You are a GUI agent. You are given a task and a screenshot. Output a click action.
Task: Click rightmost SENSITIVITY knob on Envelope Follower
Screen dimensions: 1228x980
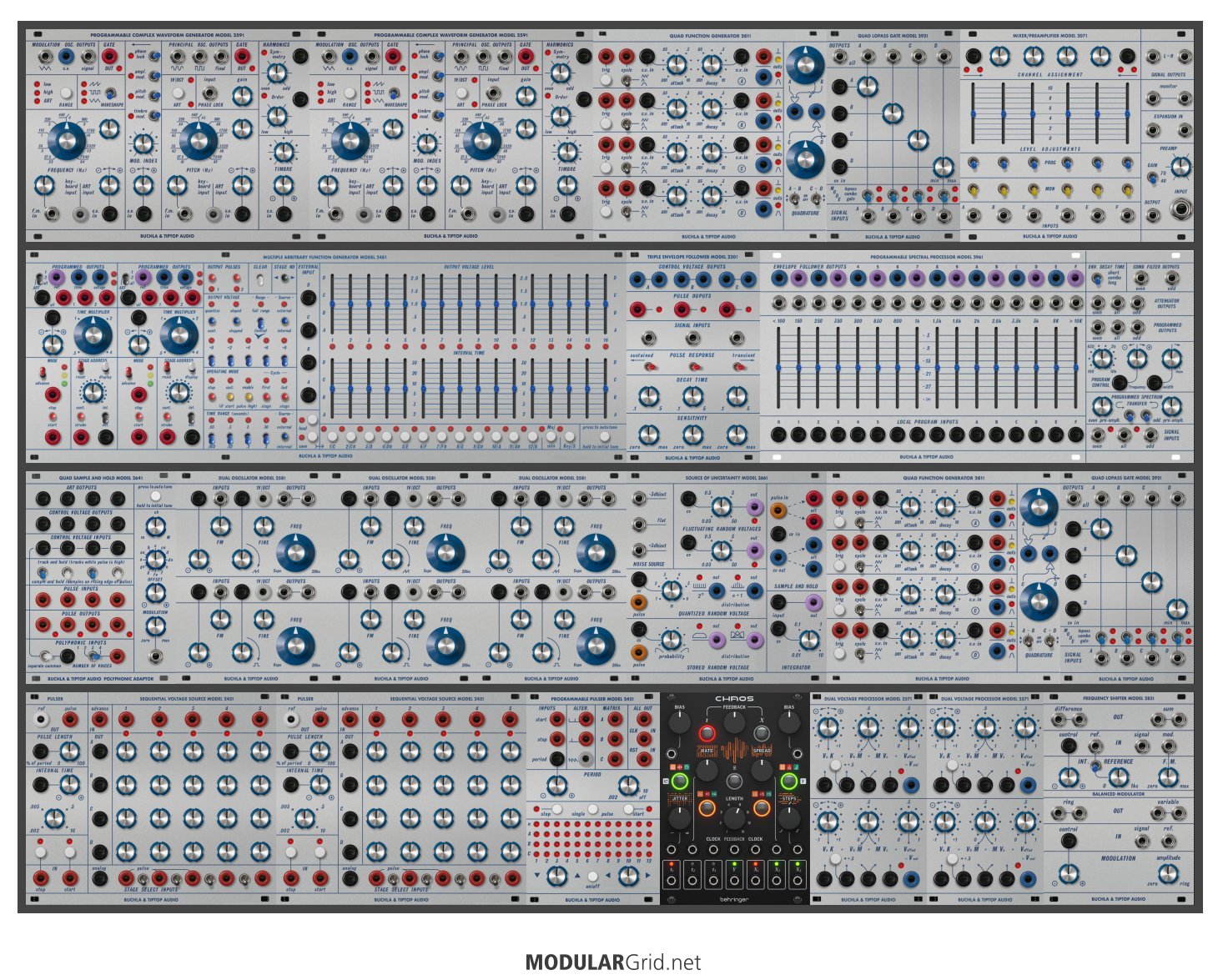[x=736, y=435]
